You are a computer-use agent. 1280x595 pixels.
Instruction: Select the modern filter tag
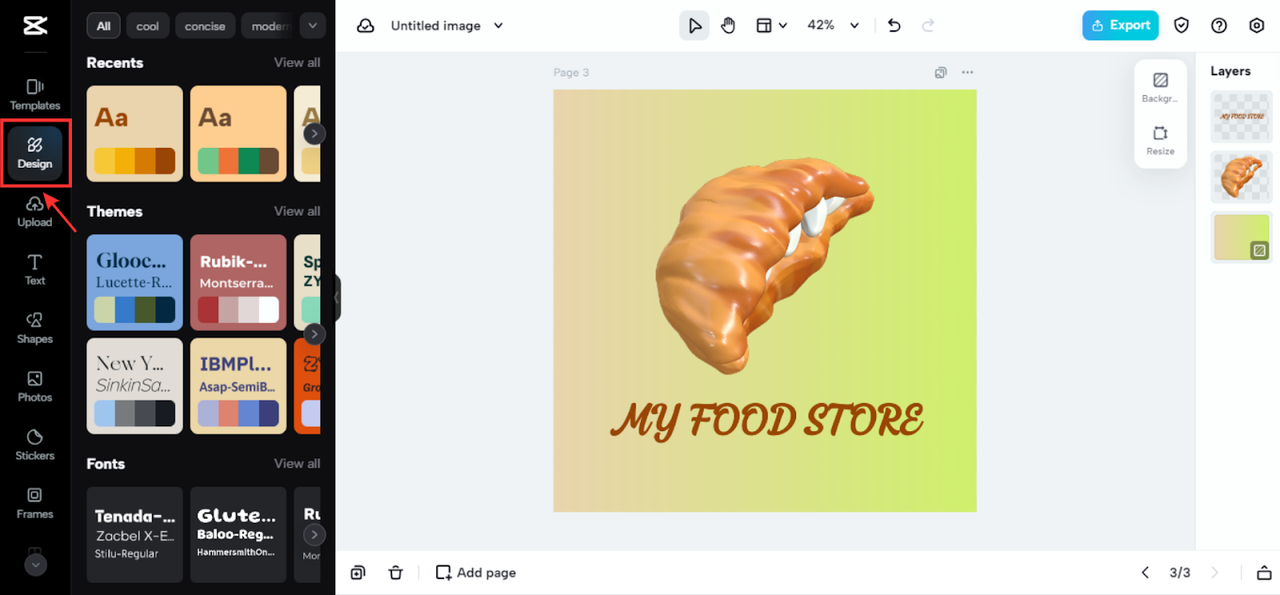(x=267, y=26)
